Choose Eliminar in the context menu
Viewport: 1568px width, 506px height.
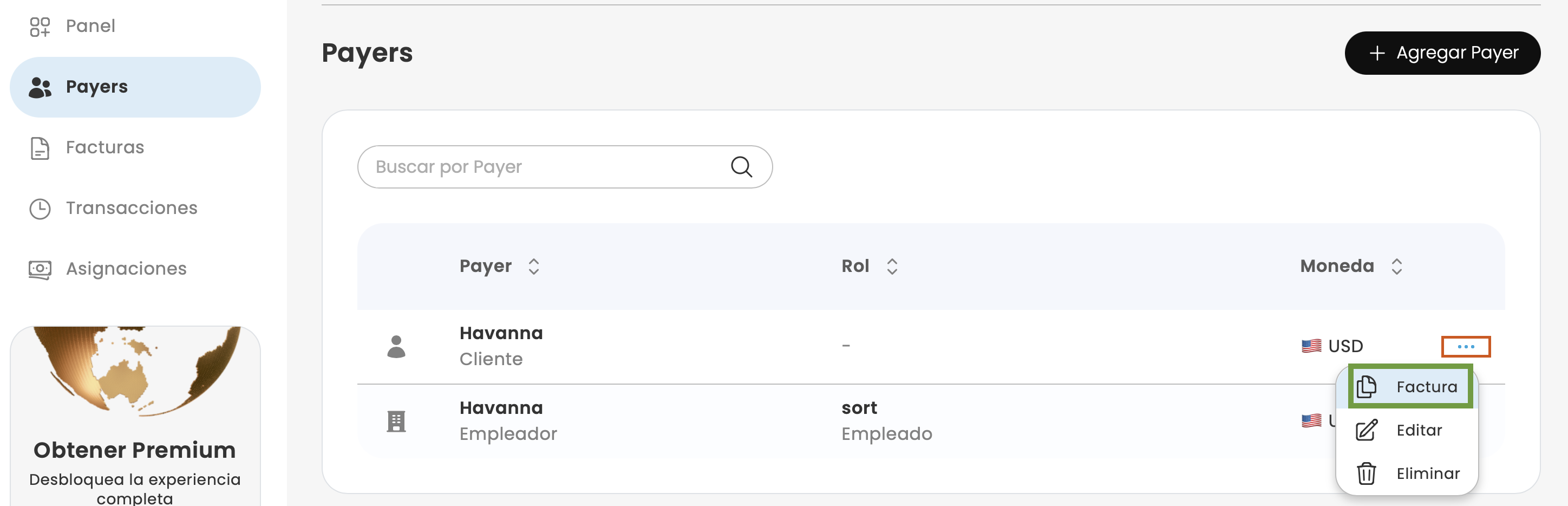pyautogui.click(x=1410, y=473)
